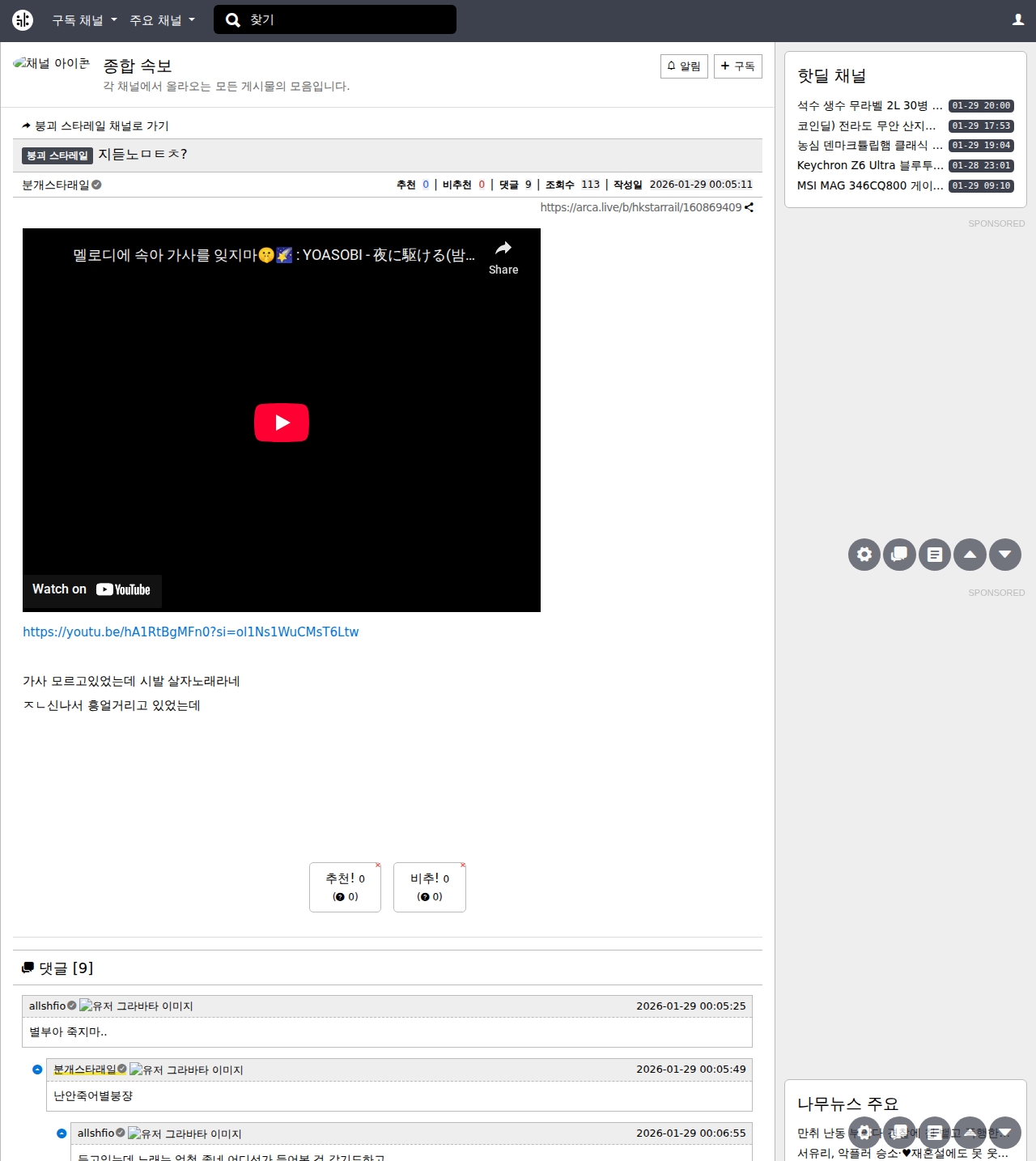Click the arca.live logo in the top bar
Screen dimensions: 1036x1161
click(x=23, y=20)
